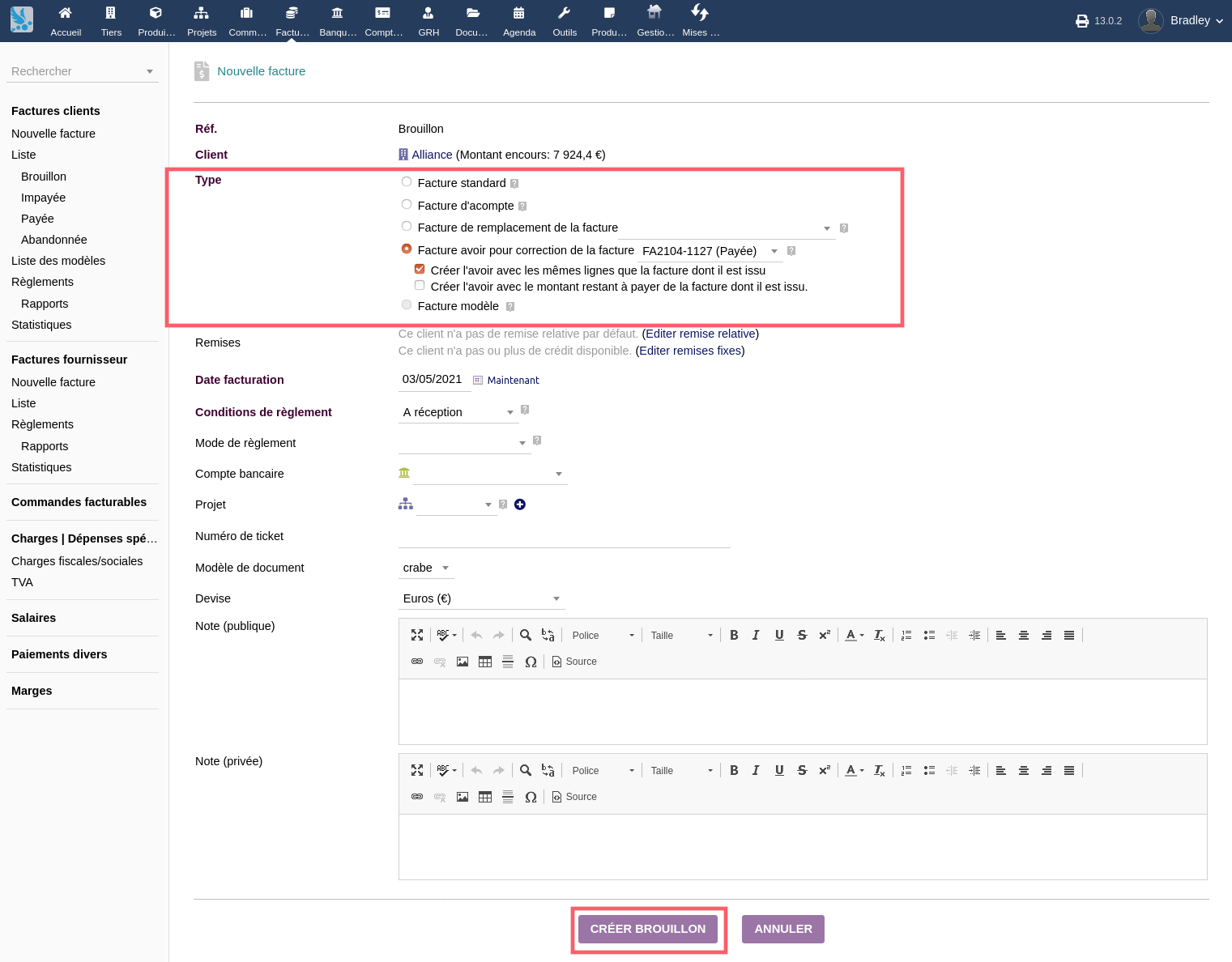Open the Editer remises fixes link

tap(689, 351)
